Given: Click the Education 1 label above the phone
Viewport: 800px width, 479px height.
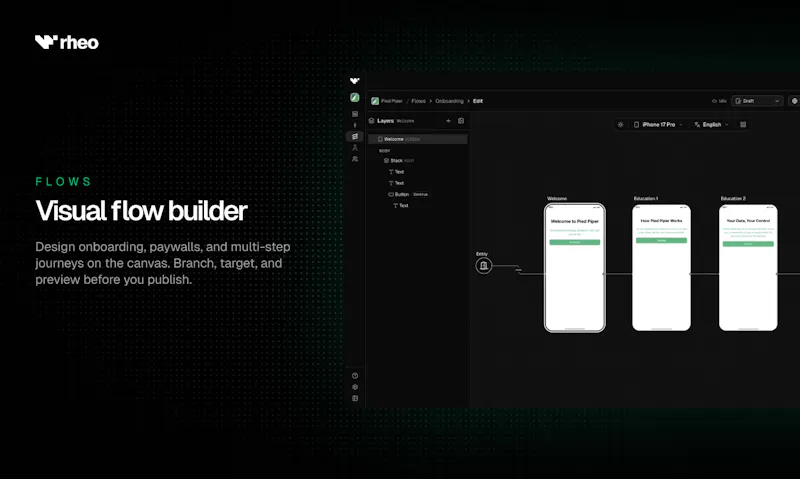Looking at the screenshot, I should 645,198.
